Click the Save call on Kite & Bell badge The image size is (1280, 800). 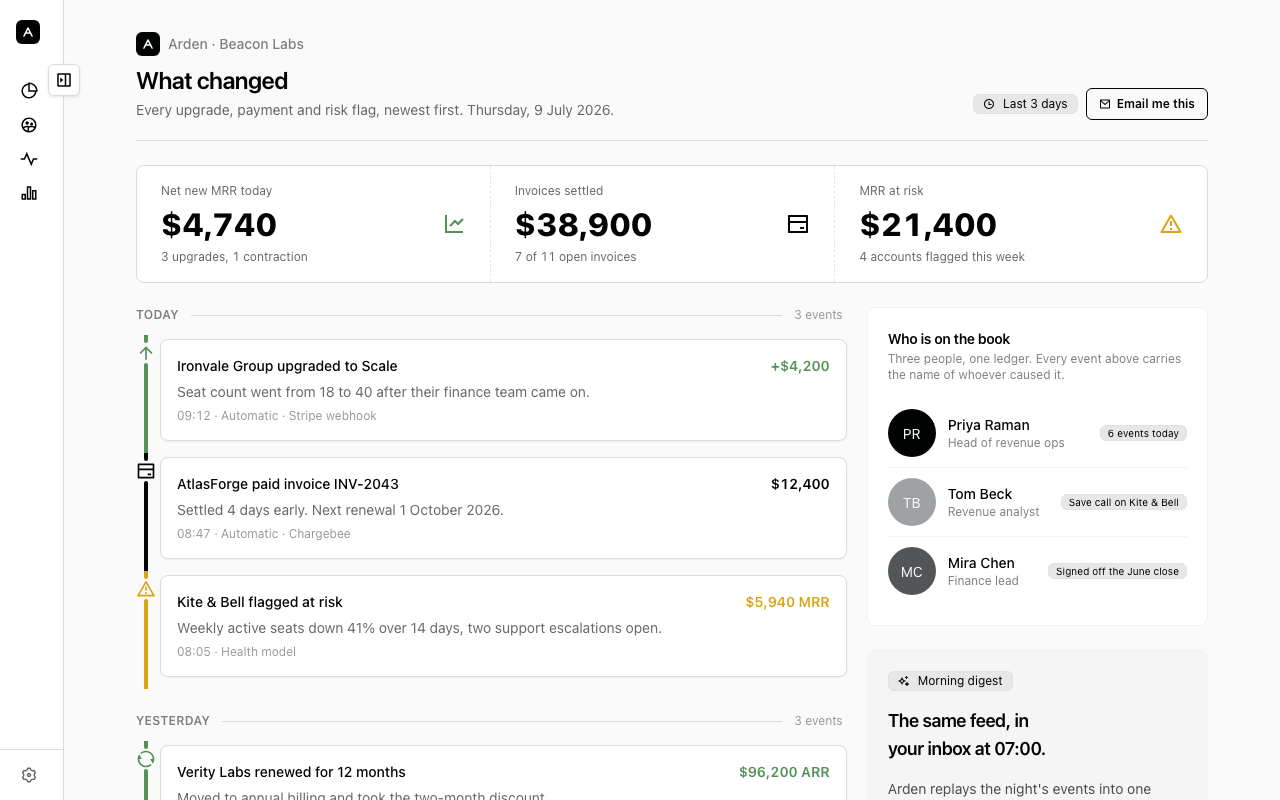click(1124, 502)
